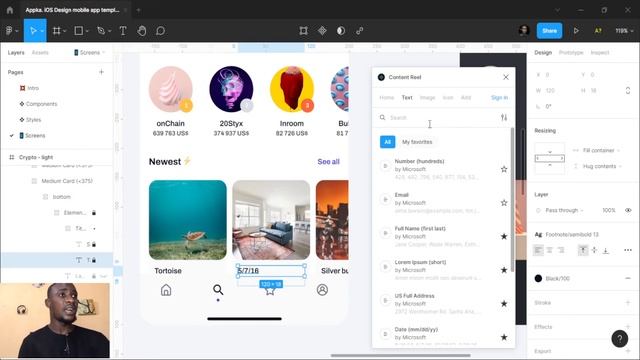
Task: Open type details three-dots menu
Action: (628, 250)
